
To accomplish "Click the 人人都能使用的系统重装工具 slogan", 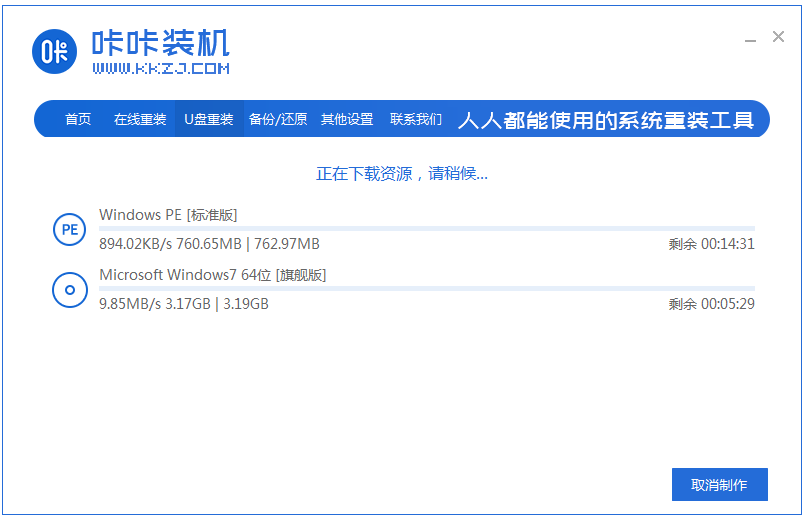I will point(606,120).
